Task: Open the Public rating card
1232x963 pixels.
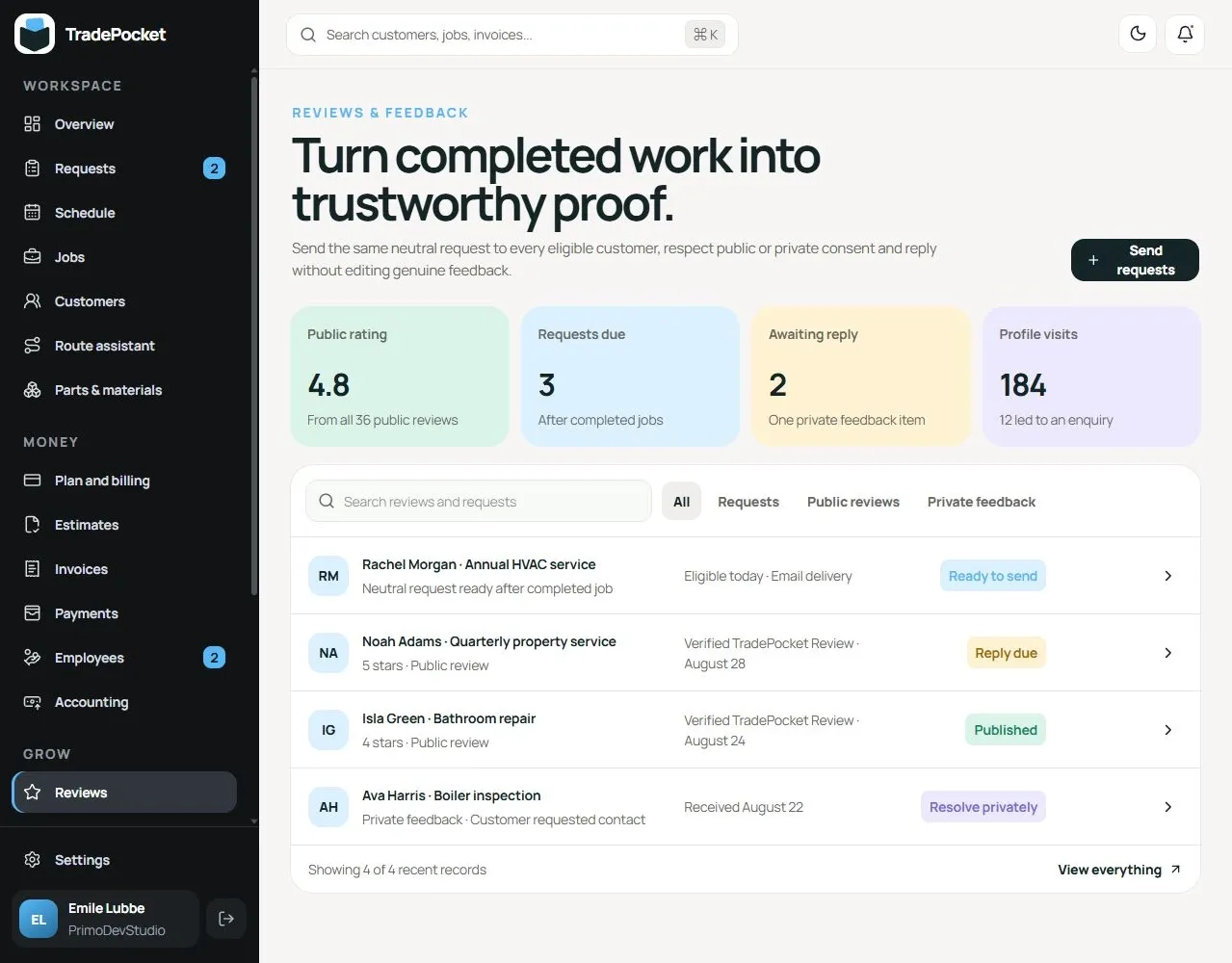Action: [400, 377]
